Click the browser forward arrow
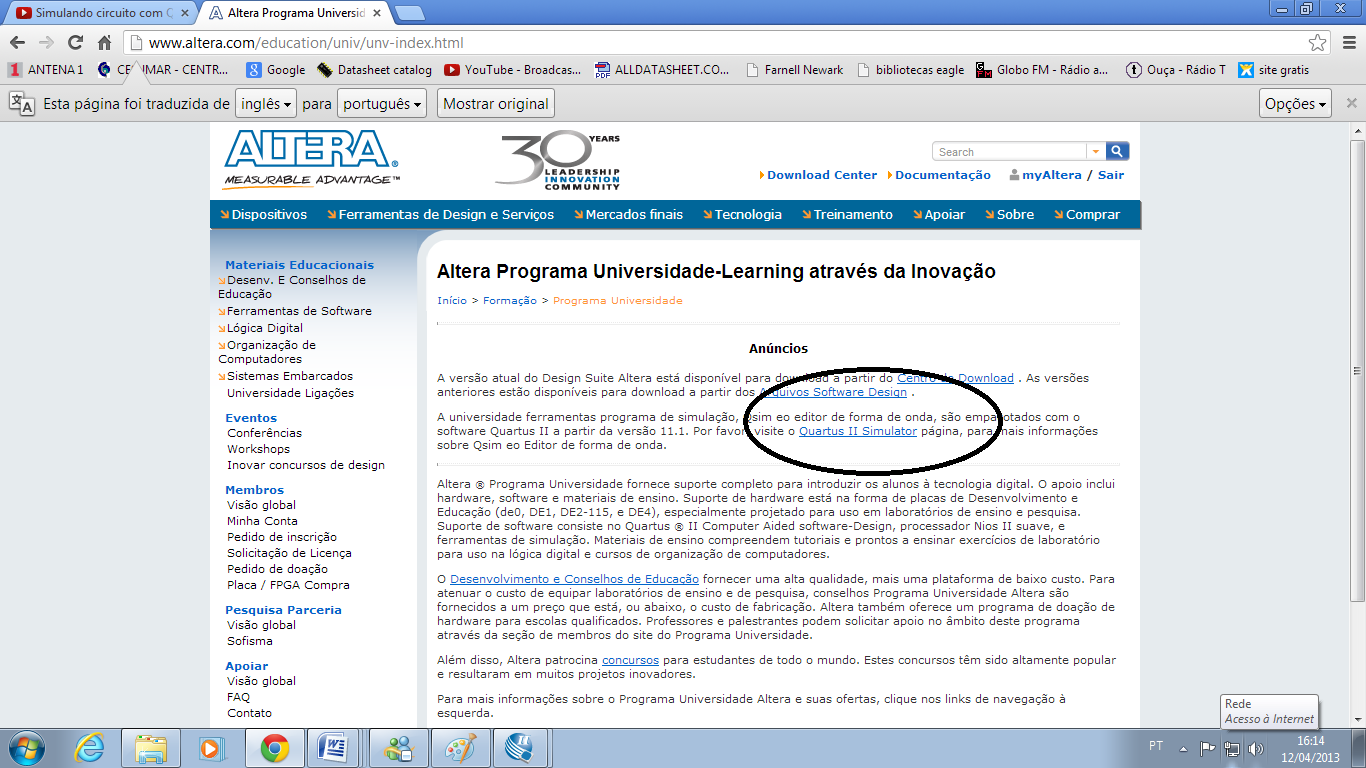This screenshot has width=1366, height=768. (46, 43)
